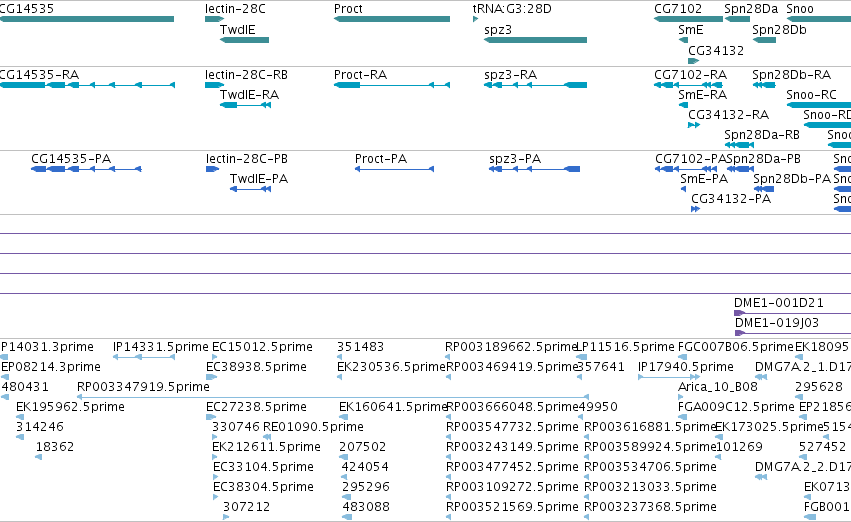Click the CG14535-RA transcript glyph
Viewport: 851px width, 522px height.
(87, 85)
